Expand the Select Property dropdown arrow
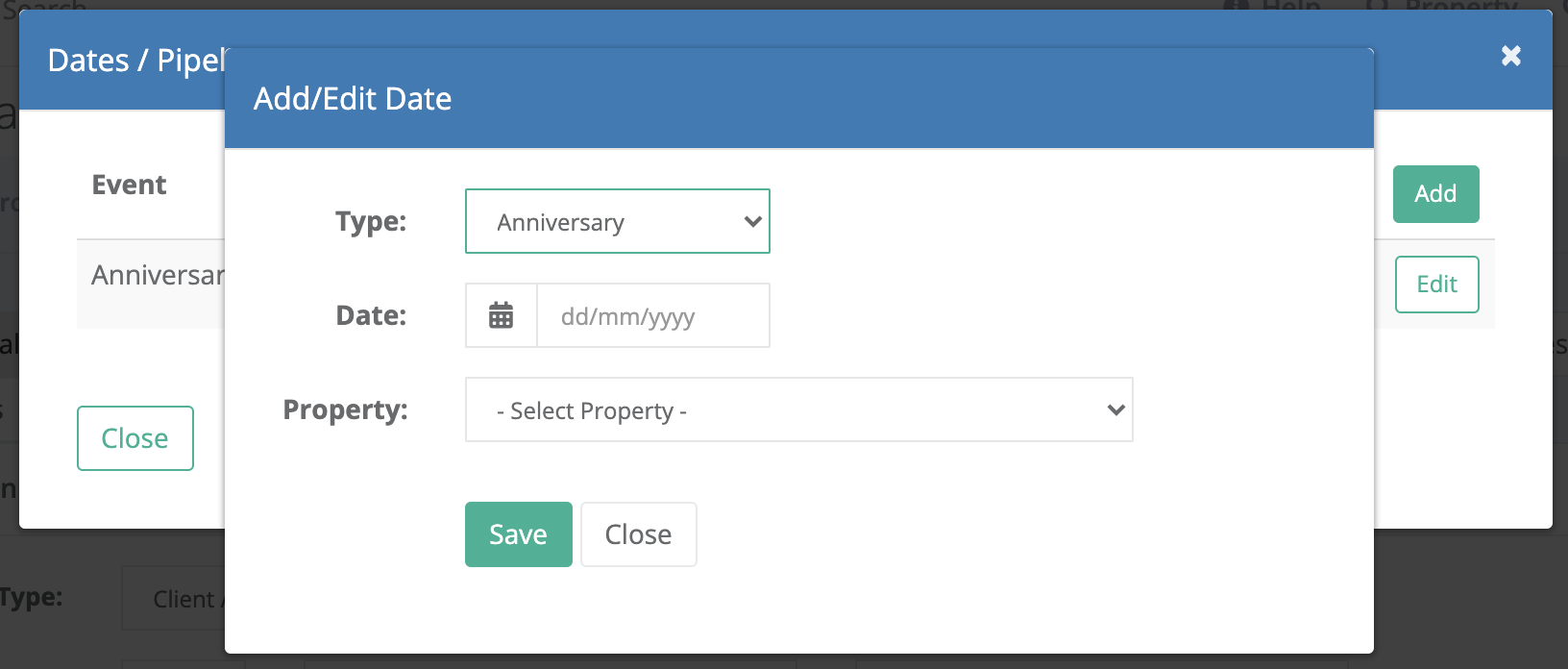 point(1115,410)
